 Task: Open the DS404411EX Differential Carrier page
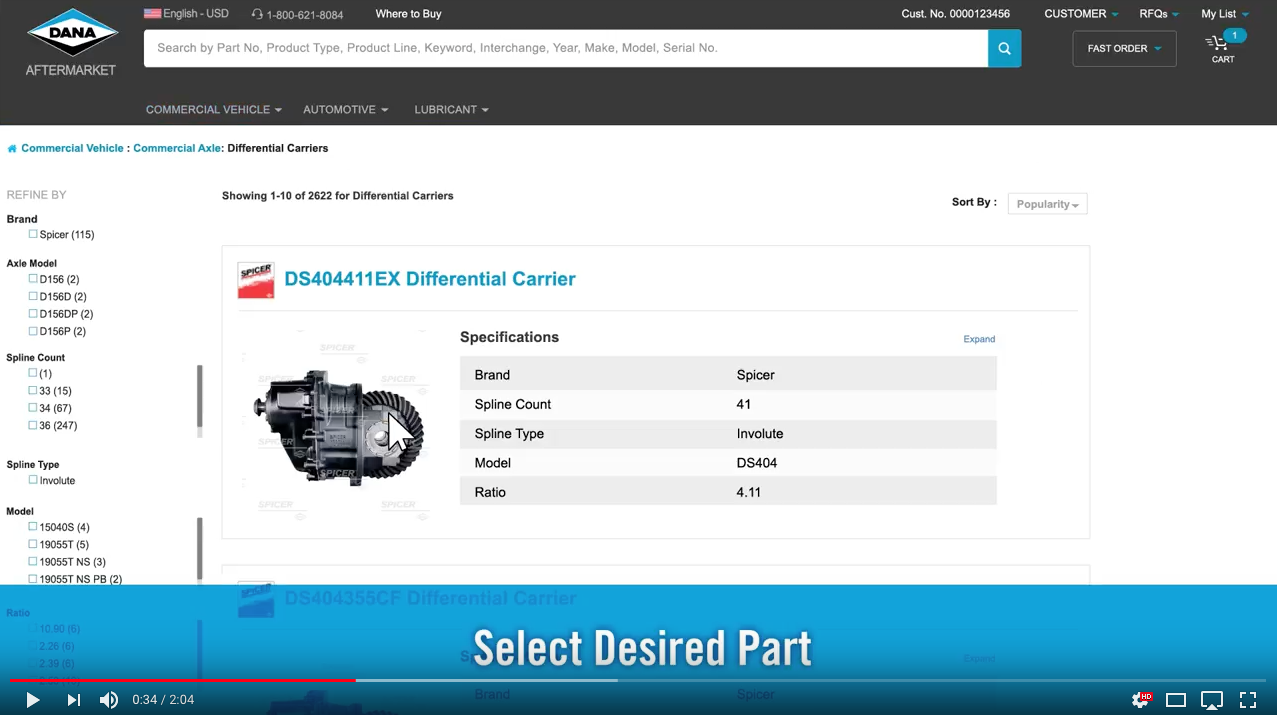pos(430,279)
